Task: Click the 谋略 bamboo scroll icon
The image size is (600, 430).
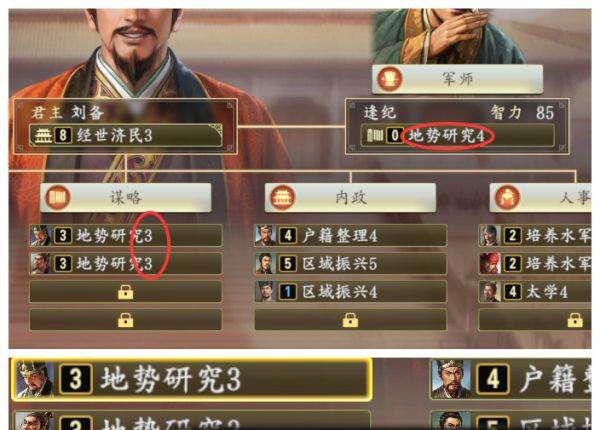Action: click(58, 197)
